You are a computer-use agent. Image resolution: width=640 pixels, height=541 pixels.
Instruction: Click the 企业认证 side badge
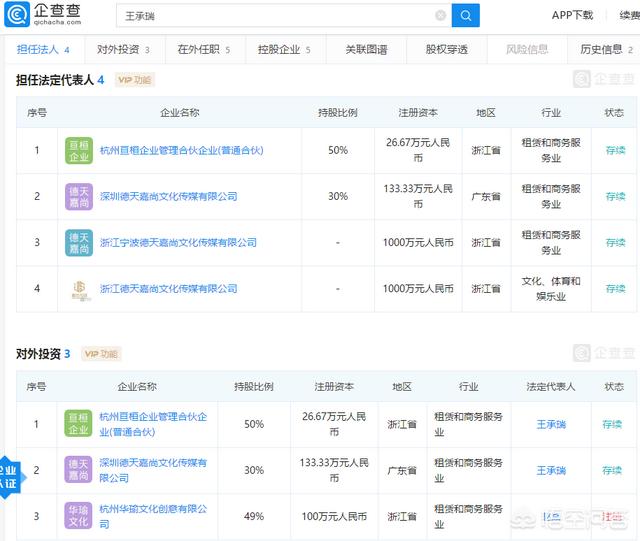(10, 477)
